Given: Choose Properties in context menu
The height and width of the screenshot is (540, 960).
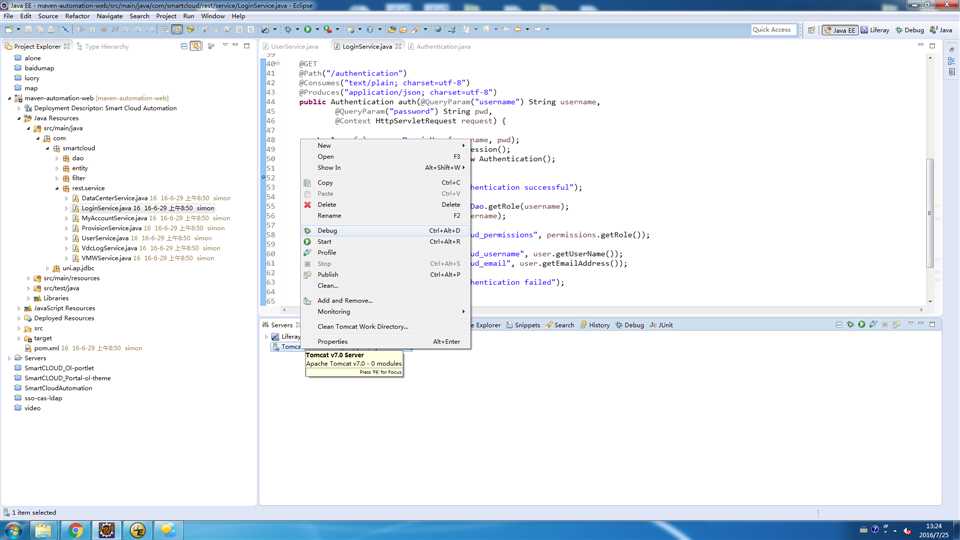Looking at the screenshot, I should click(386, 342).
